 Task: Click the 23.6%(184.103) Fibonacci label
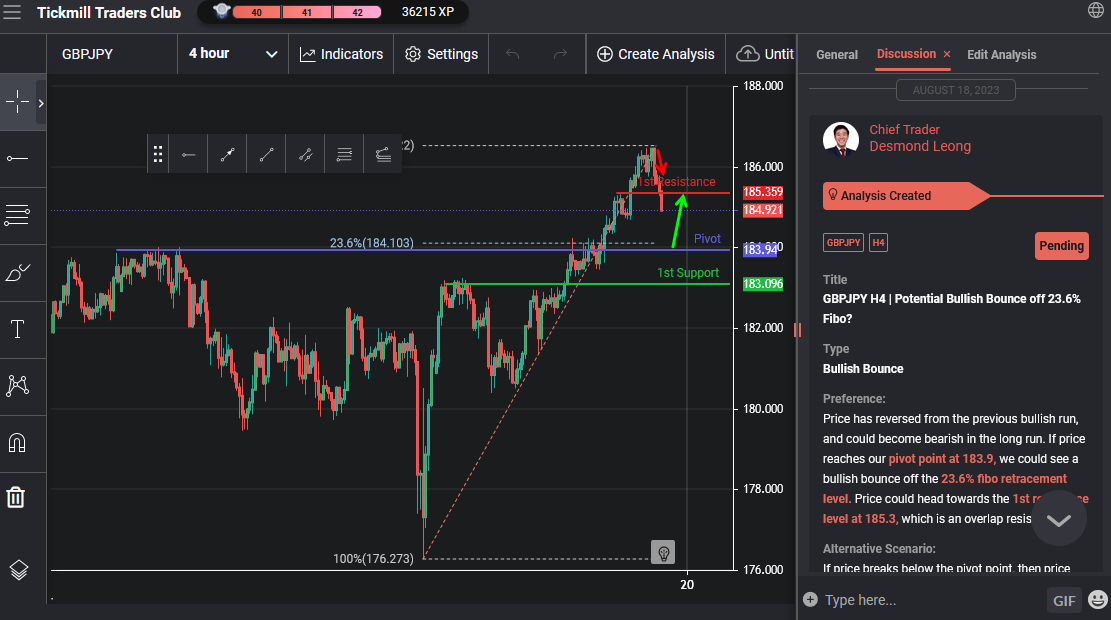[x=371, y=243]
